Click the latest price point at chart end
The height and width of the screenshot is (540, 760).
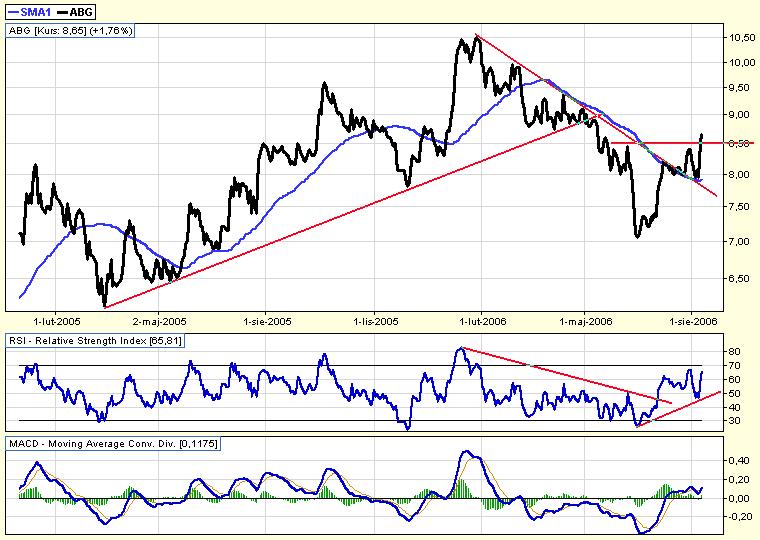point(701,135)
